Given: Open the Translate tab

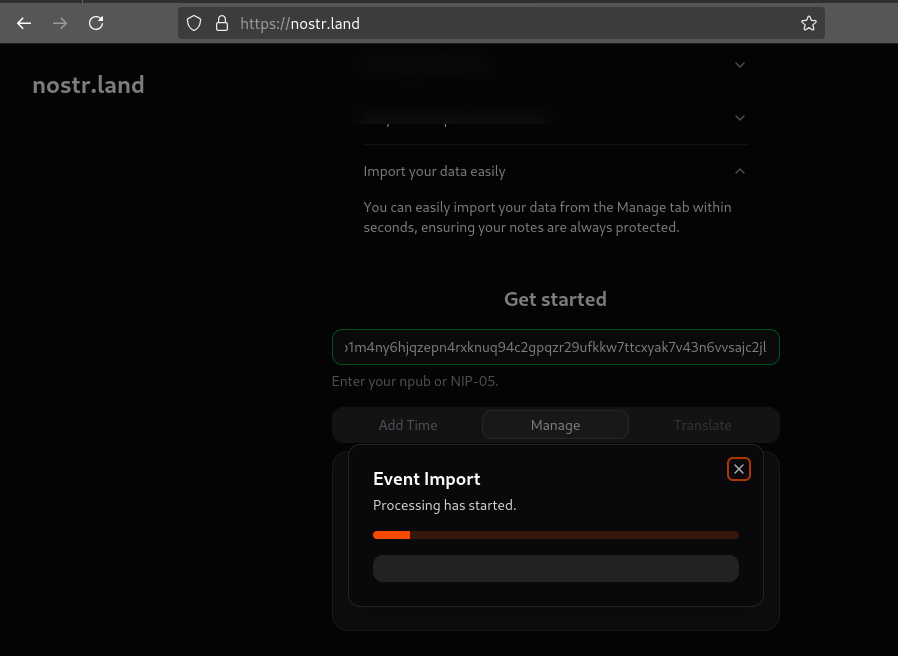Looking at the screenshot, I should 703,425.
